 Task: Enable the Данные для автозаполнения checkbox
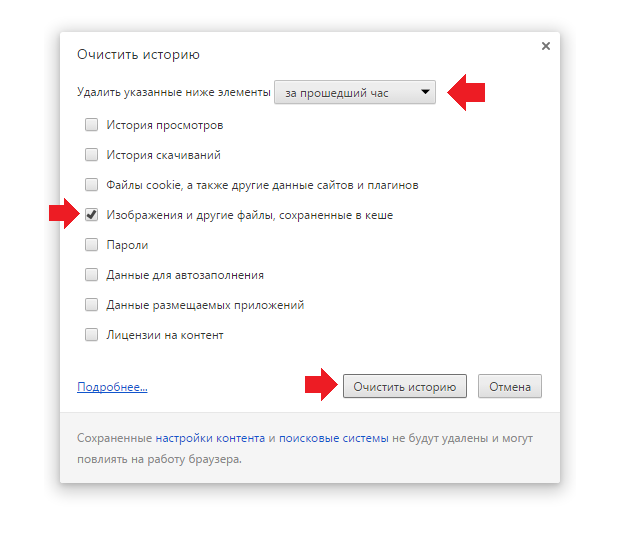91,275
